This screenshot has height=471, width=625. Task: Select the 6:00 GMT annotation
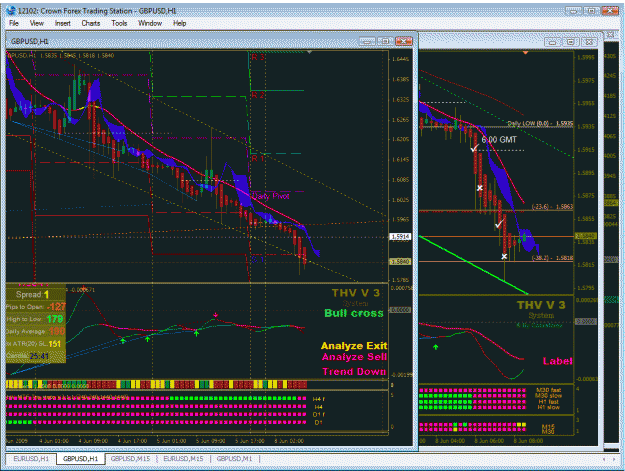point(499,139)
